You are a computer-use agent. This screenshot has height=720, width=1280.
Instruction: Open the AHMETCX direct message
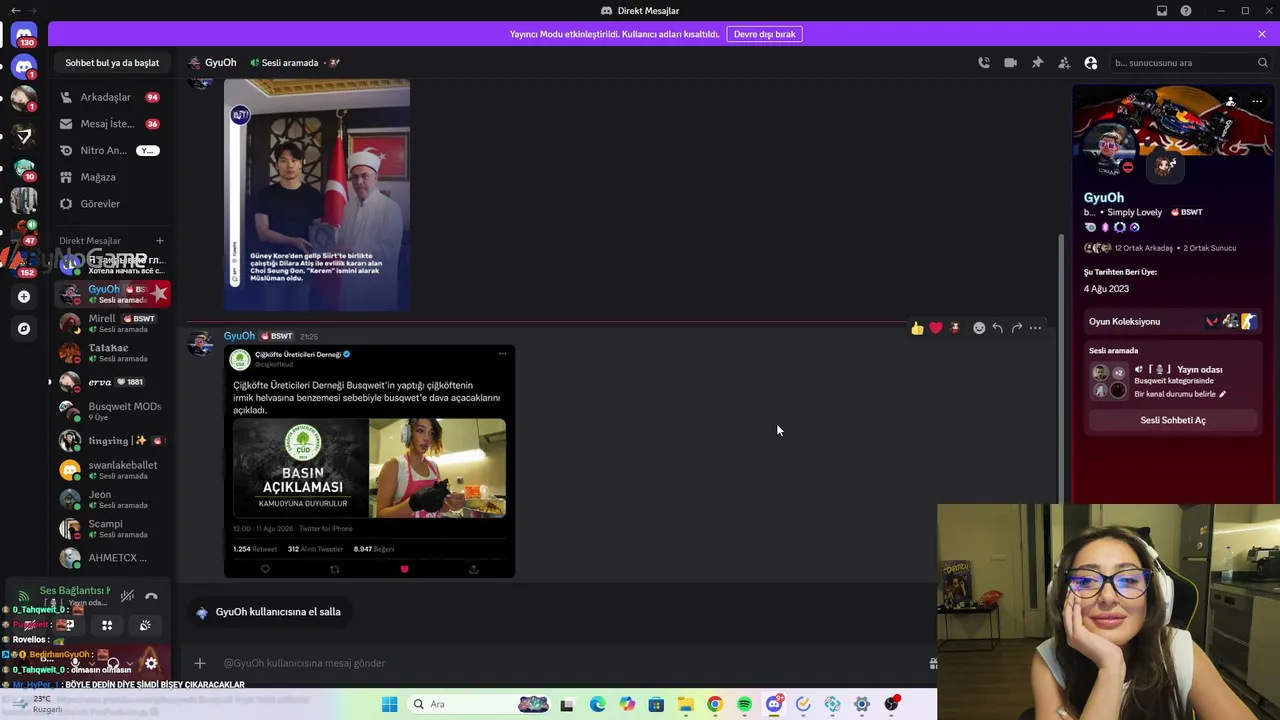112,558
